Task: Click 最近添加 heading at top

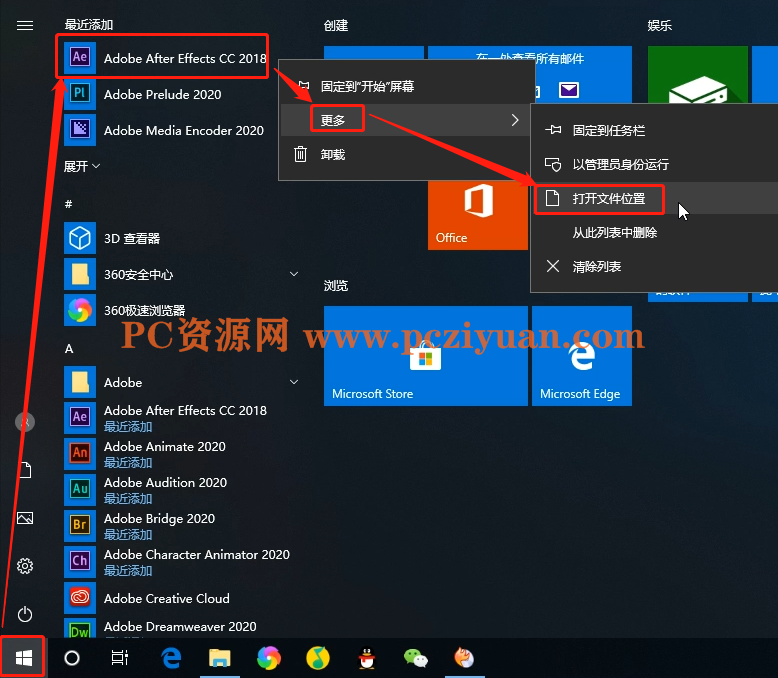Action: (x=89, y=24)
